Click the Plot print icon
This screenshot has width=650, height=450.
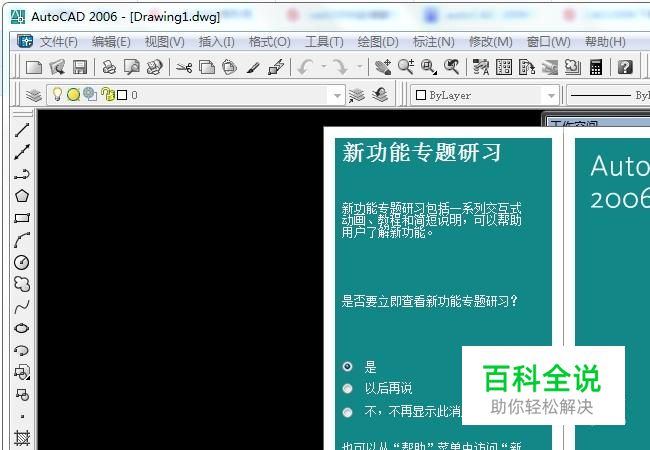109,67
